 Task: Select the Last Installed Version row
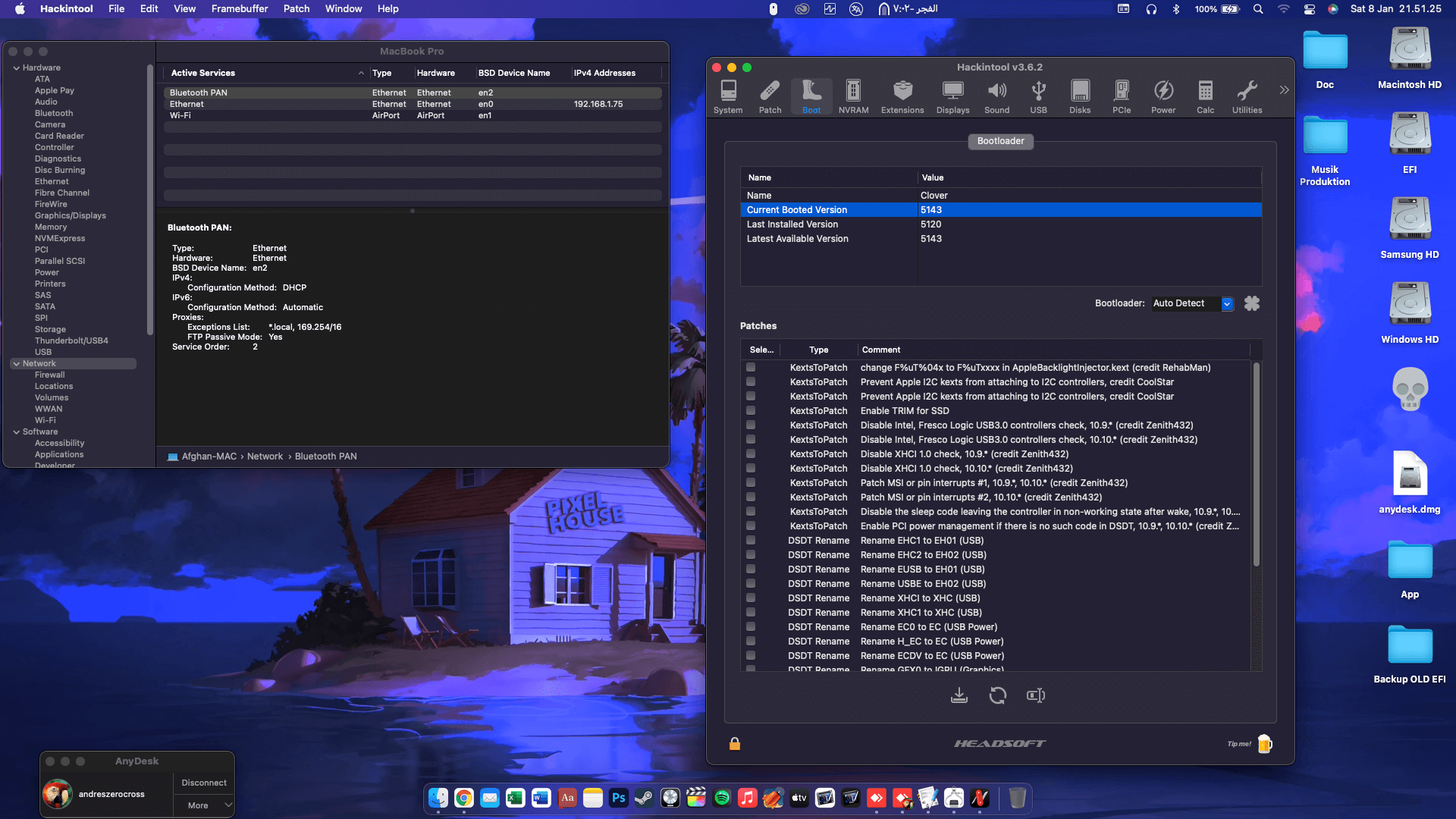pyautogui.click(x=834, y=224)
